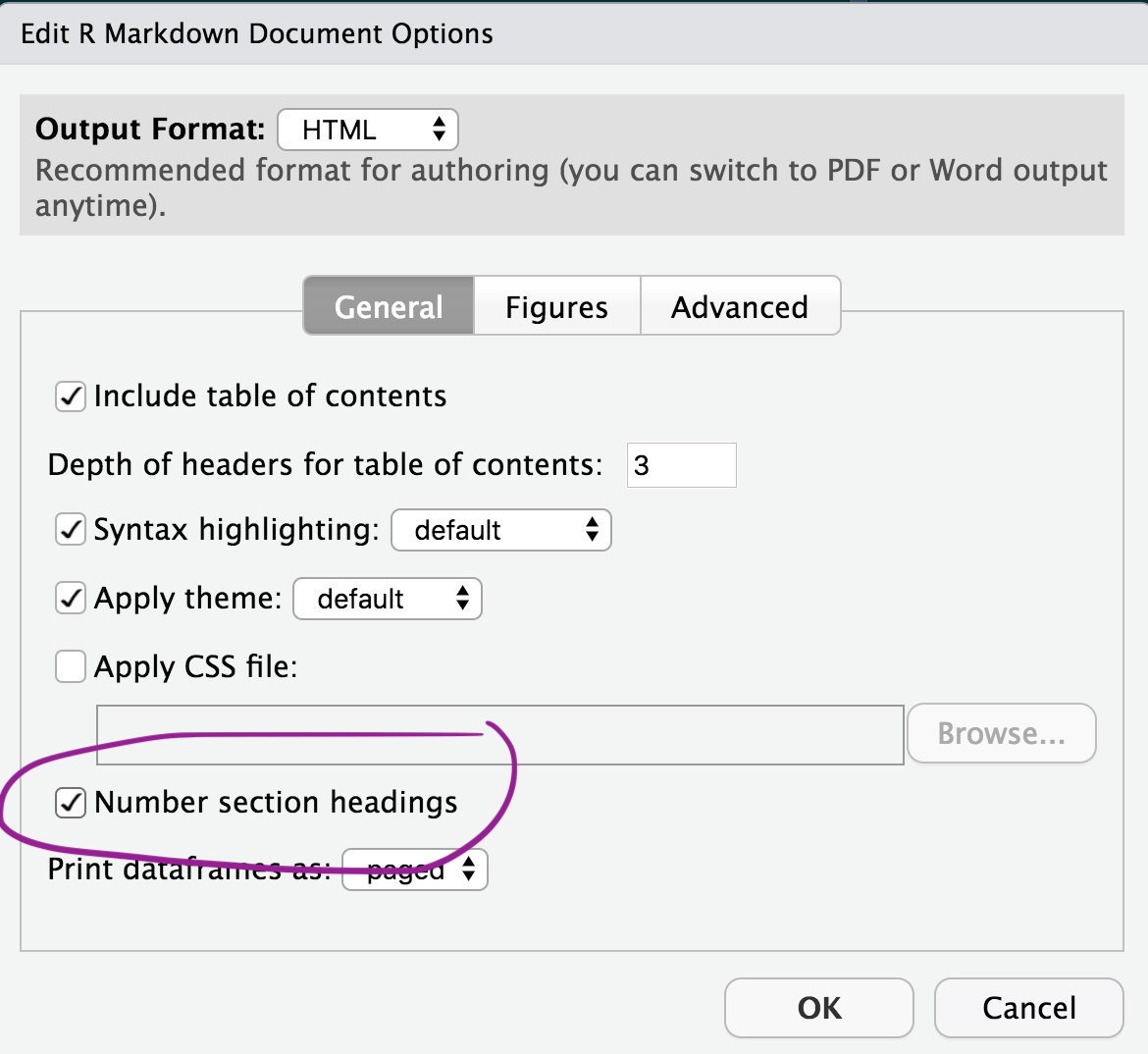1148x1054 pixels.
Task: Open the Print dataframes as dropdown
Action: pos(413,869)
